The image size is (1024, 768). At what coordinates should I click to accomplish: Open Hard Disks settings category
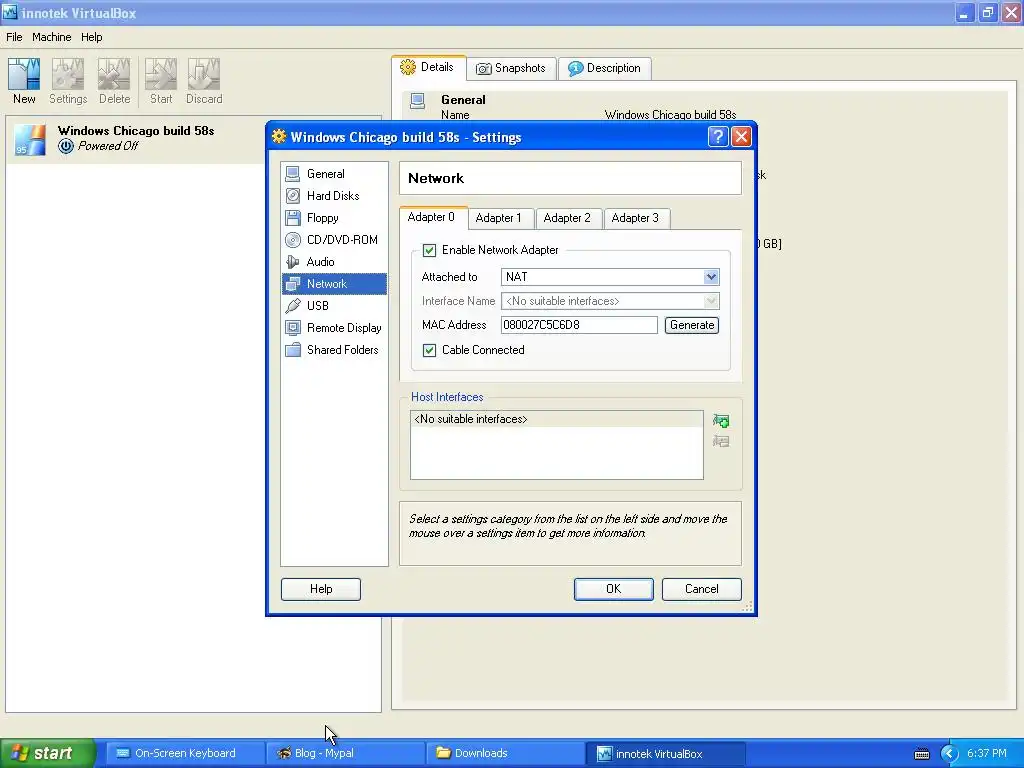(x=334, y=196)
